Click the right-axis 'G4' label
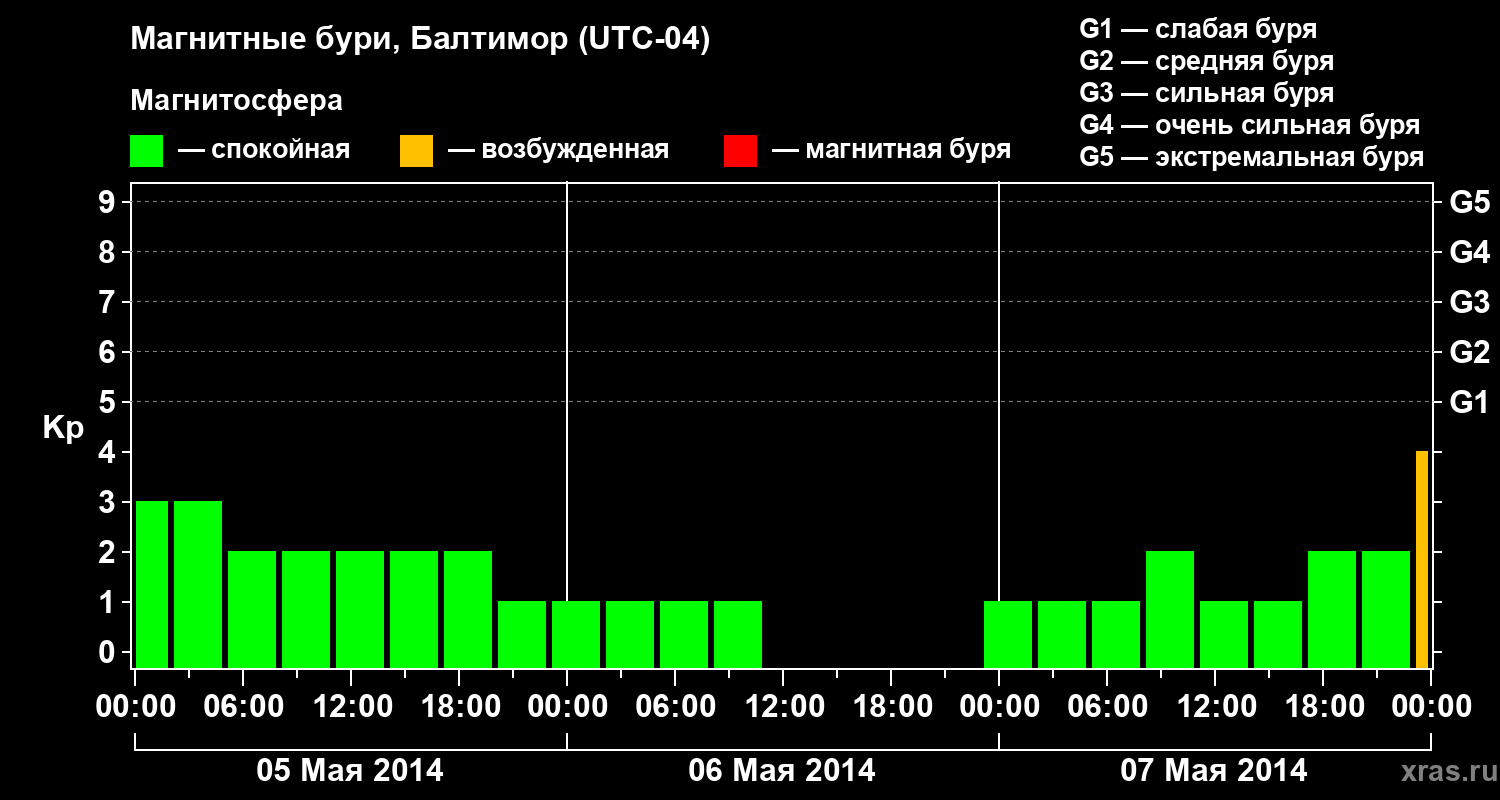 pos(1469,252)
